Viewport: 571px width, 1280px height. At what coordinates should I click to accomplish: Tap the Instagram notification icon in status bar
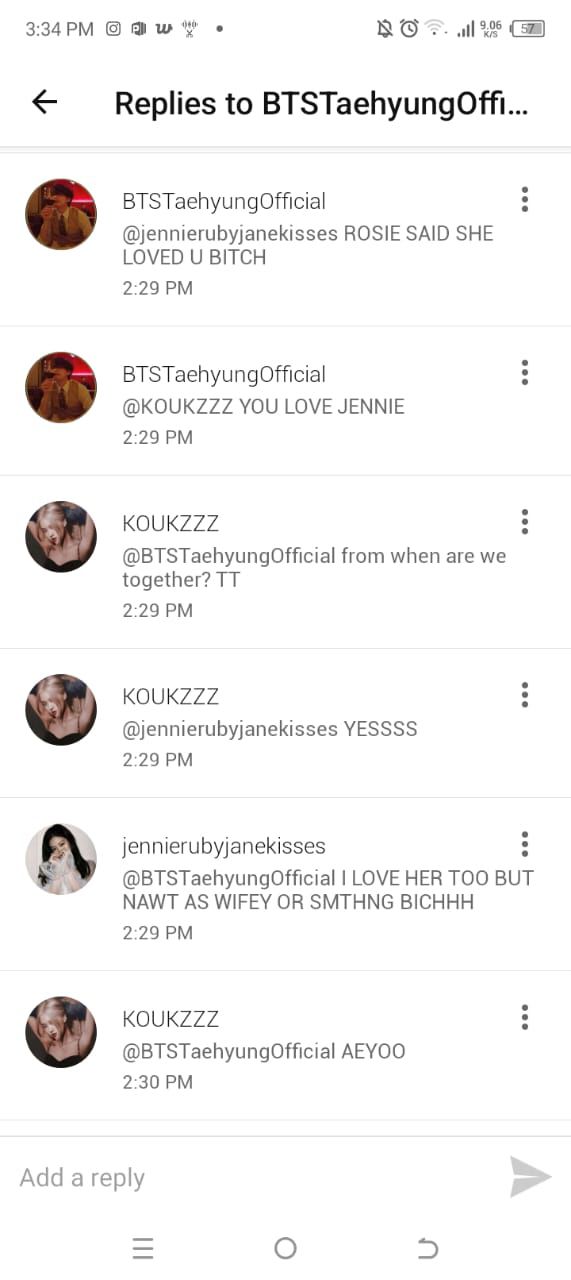click(x=113, y=28)
